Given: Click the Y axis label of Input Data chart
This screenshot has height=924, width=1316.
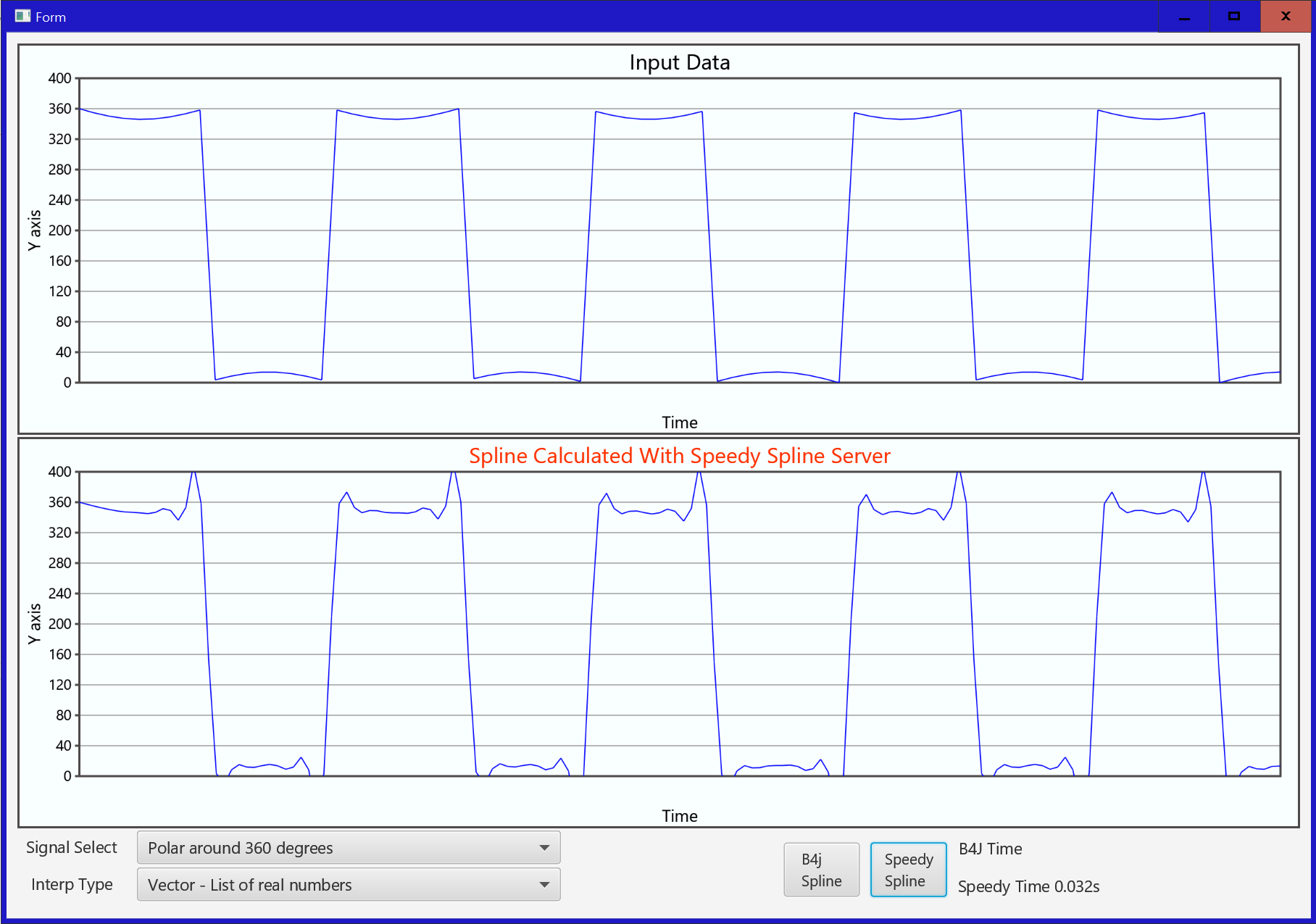Looking at the screenshot, I should pyautogui.click(x=34, y=230).
